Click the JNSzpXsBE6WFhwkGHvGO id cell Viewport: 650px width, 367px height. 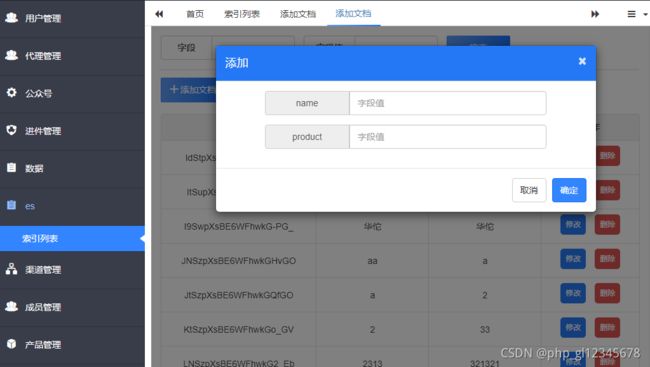tap(239, 261)
